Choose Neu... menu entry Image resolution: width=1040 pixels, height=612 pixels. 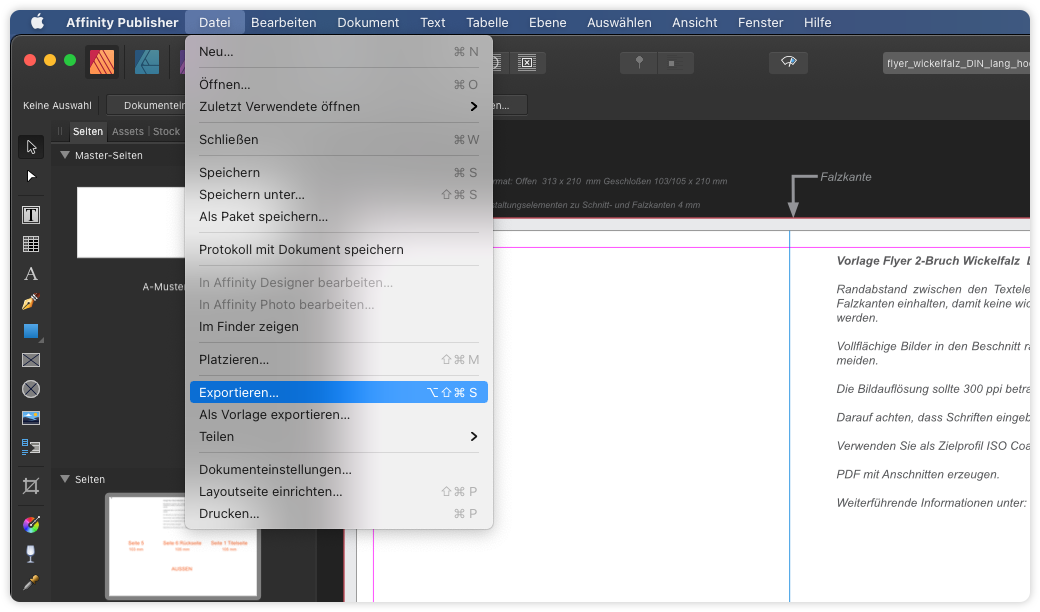[x=339, y=52]
